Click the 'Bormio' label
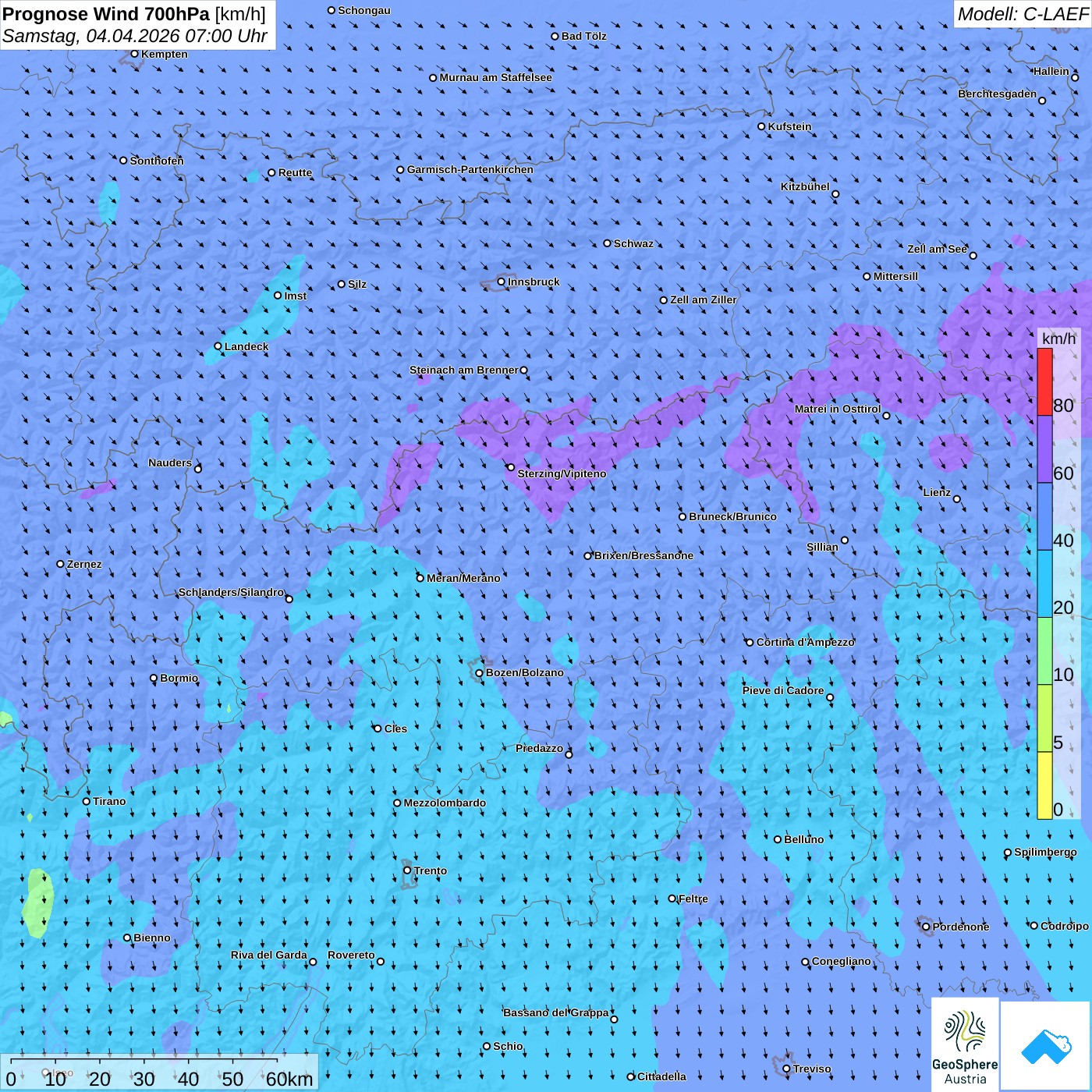 179,678
